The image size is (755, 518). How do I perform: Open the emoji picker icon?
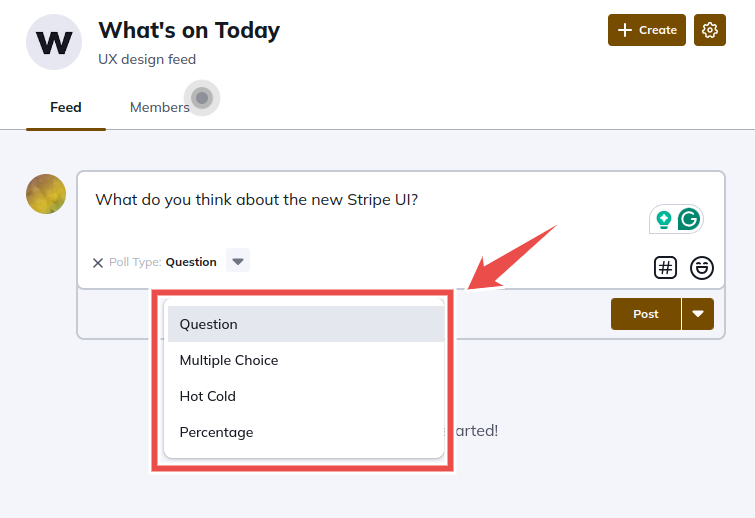(x=702, y=267)
